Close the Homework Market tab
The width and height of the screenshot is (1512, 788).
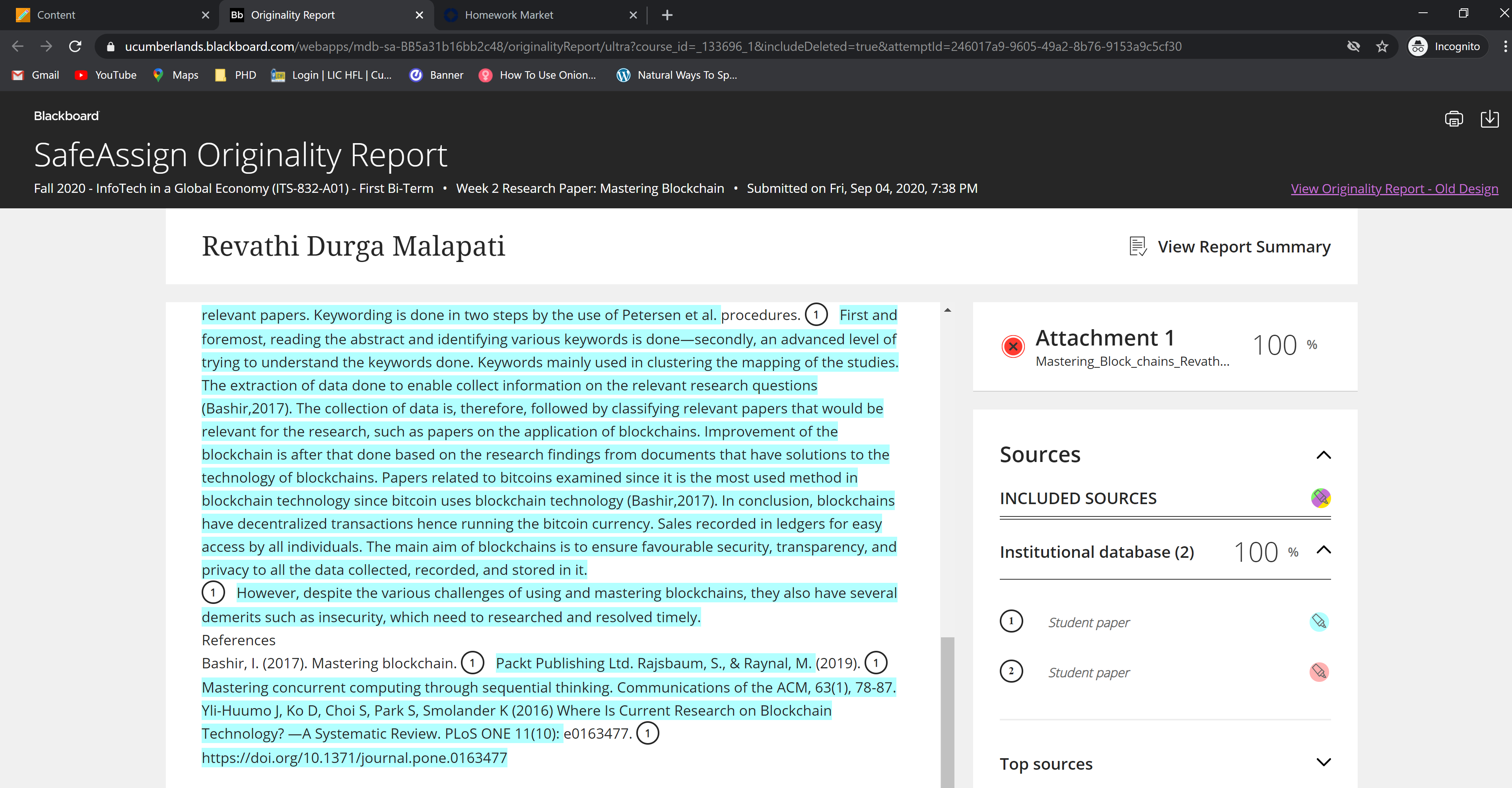633,15
